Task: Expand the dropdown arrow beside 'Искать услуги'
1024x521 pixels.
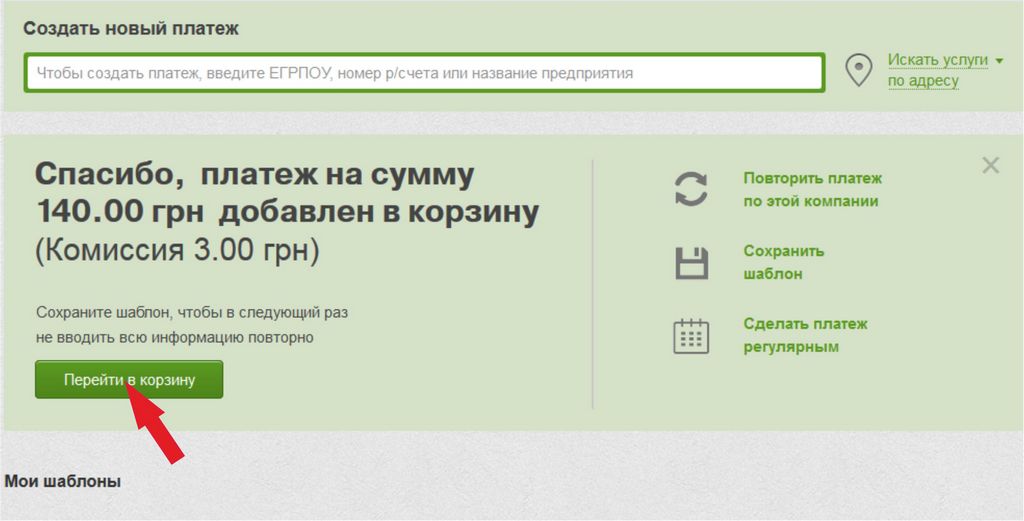Action: point(999,61)
